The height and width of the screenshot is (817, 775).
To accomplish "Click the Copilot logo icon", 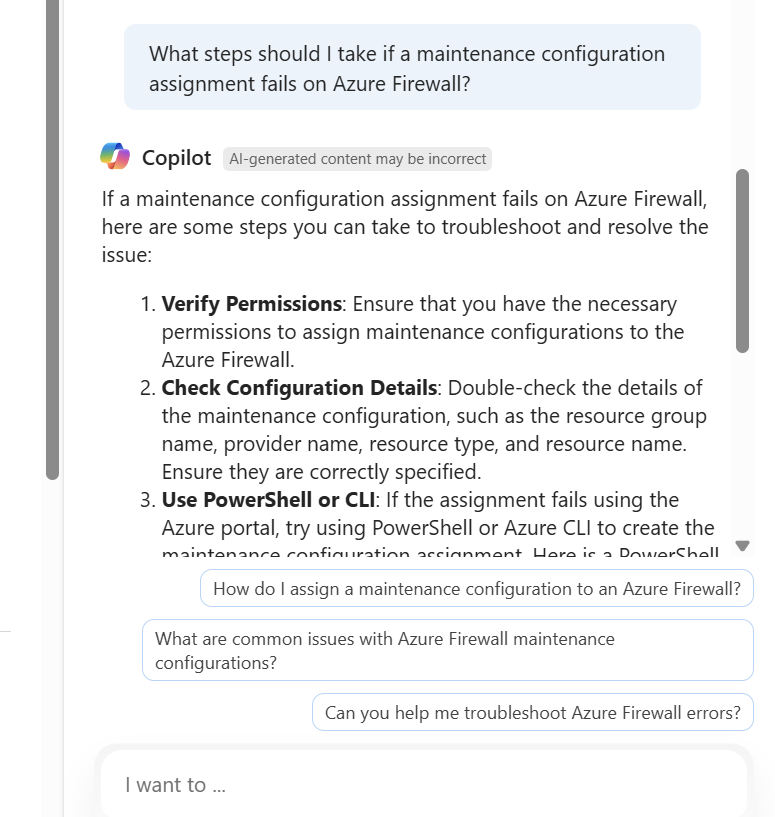I will (x=115, y=157).
